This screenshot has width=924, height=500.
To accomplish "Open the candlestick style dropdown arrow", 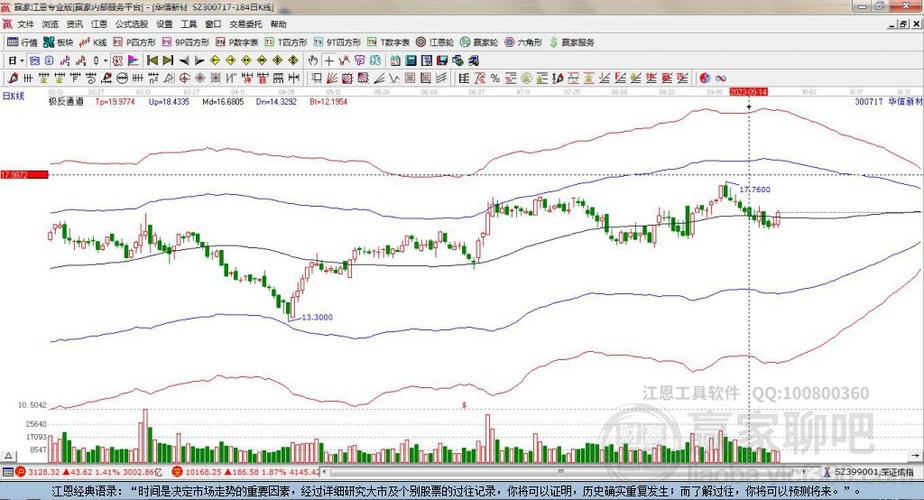I will click(x=105, y=61).
